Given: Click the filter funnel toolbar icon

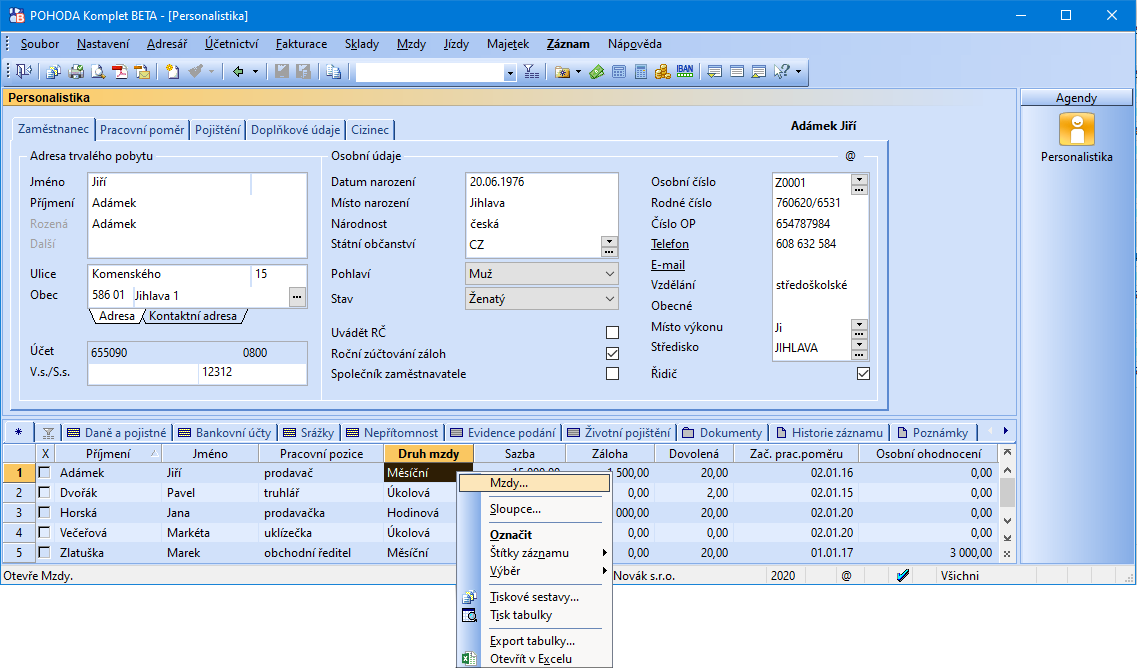Looking at the screenshot, I should 532,72.
